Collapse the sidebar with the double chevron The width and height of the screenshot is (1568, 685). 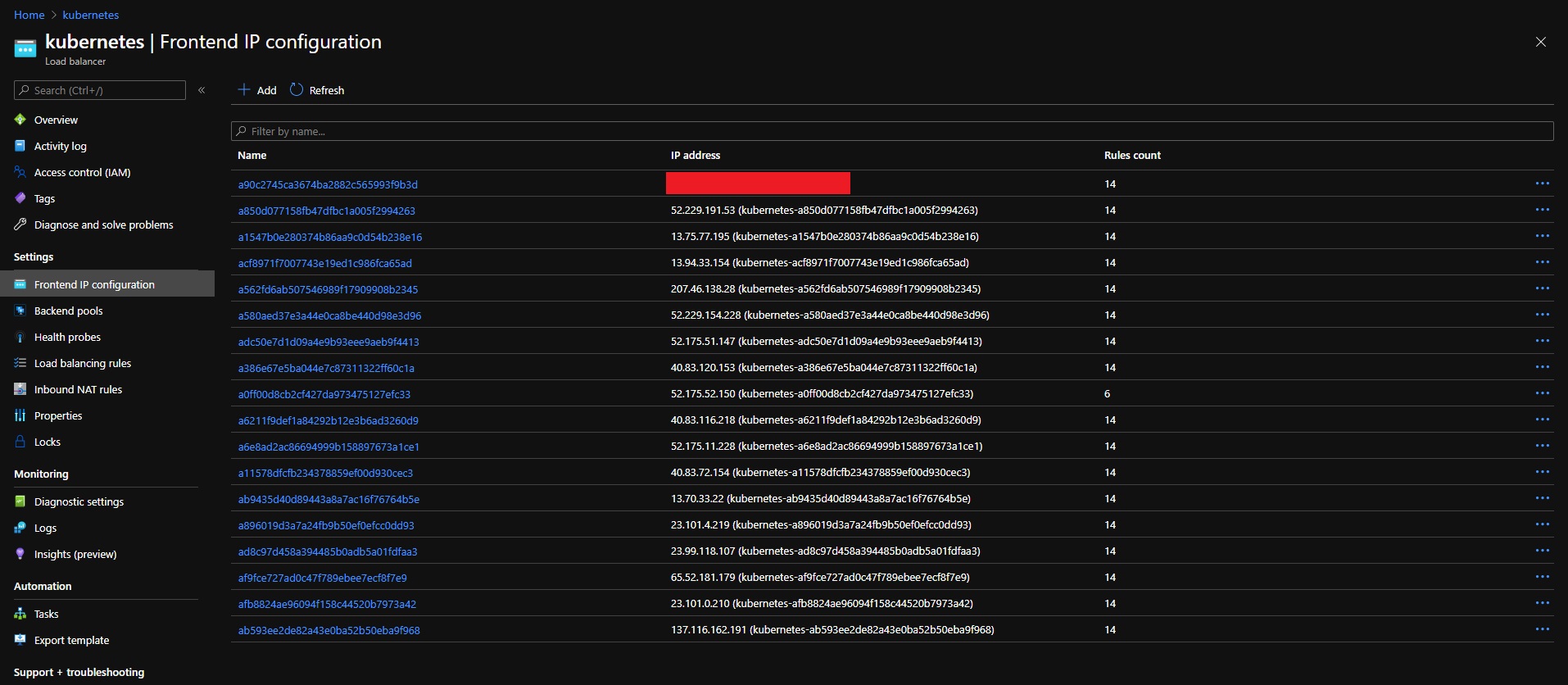click(x=202, y=90)
